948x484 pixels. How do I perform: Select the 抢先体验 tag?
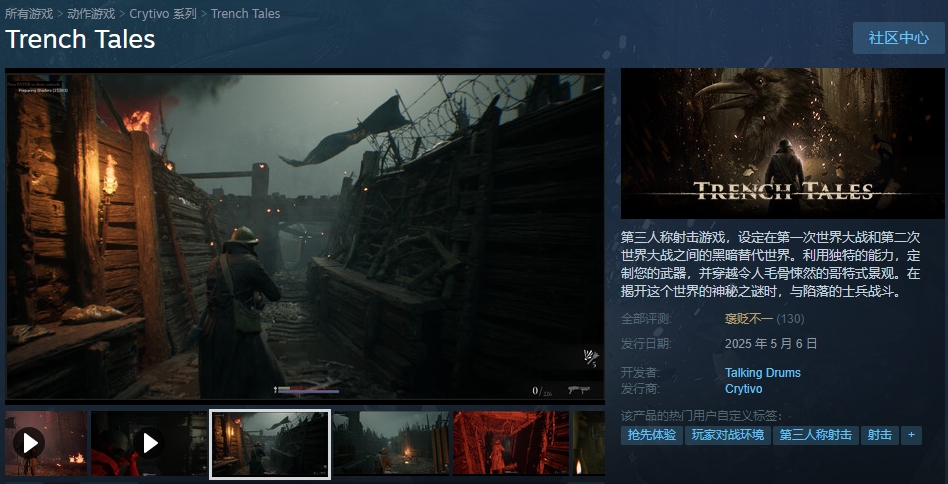pos(652,435)
